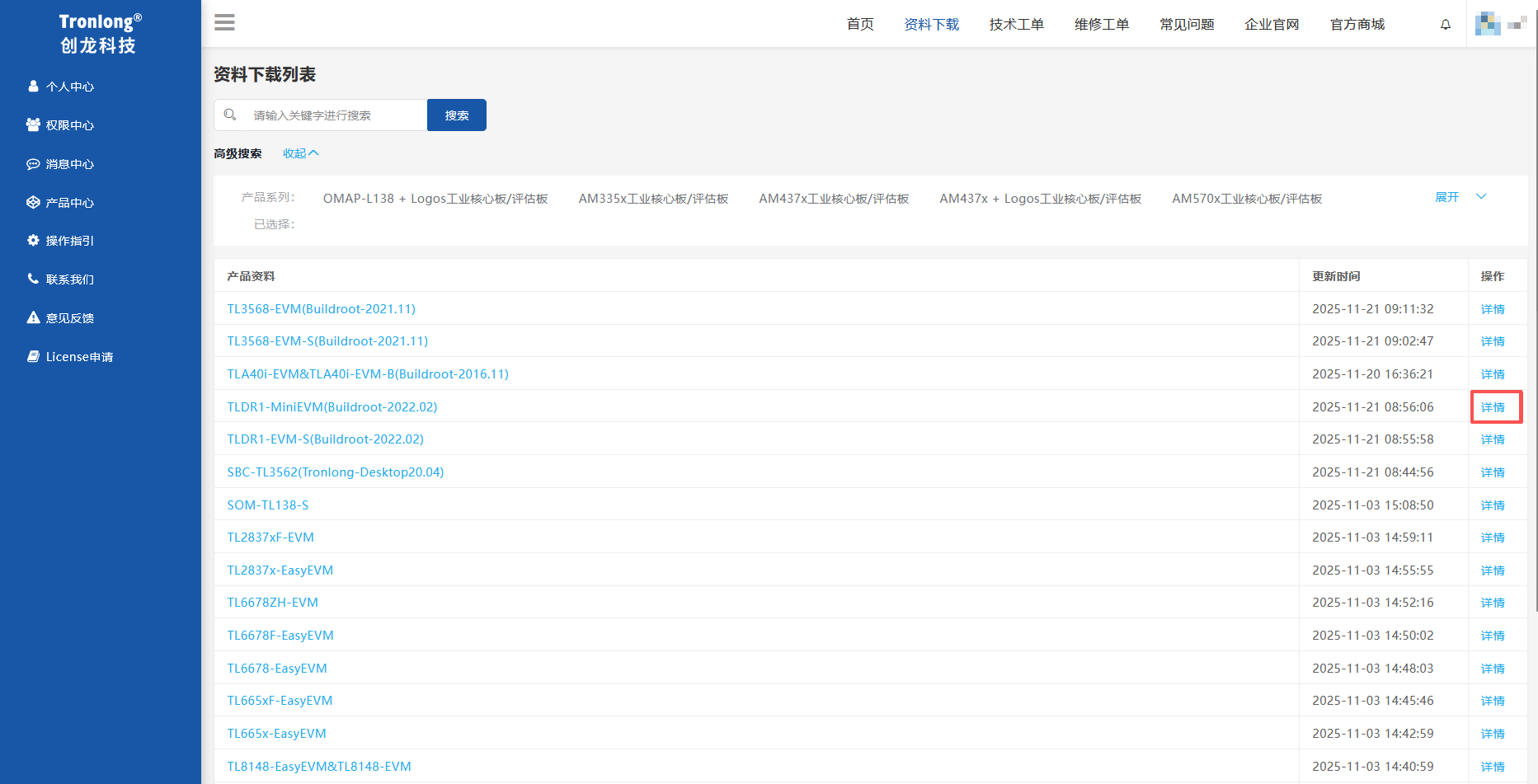The height and width of the screenshot is (784, 1538).
Task: Open TL6678-EasyEVM product link
Action: pyautogui.click(x=277, y=668)
